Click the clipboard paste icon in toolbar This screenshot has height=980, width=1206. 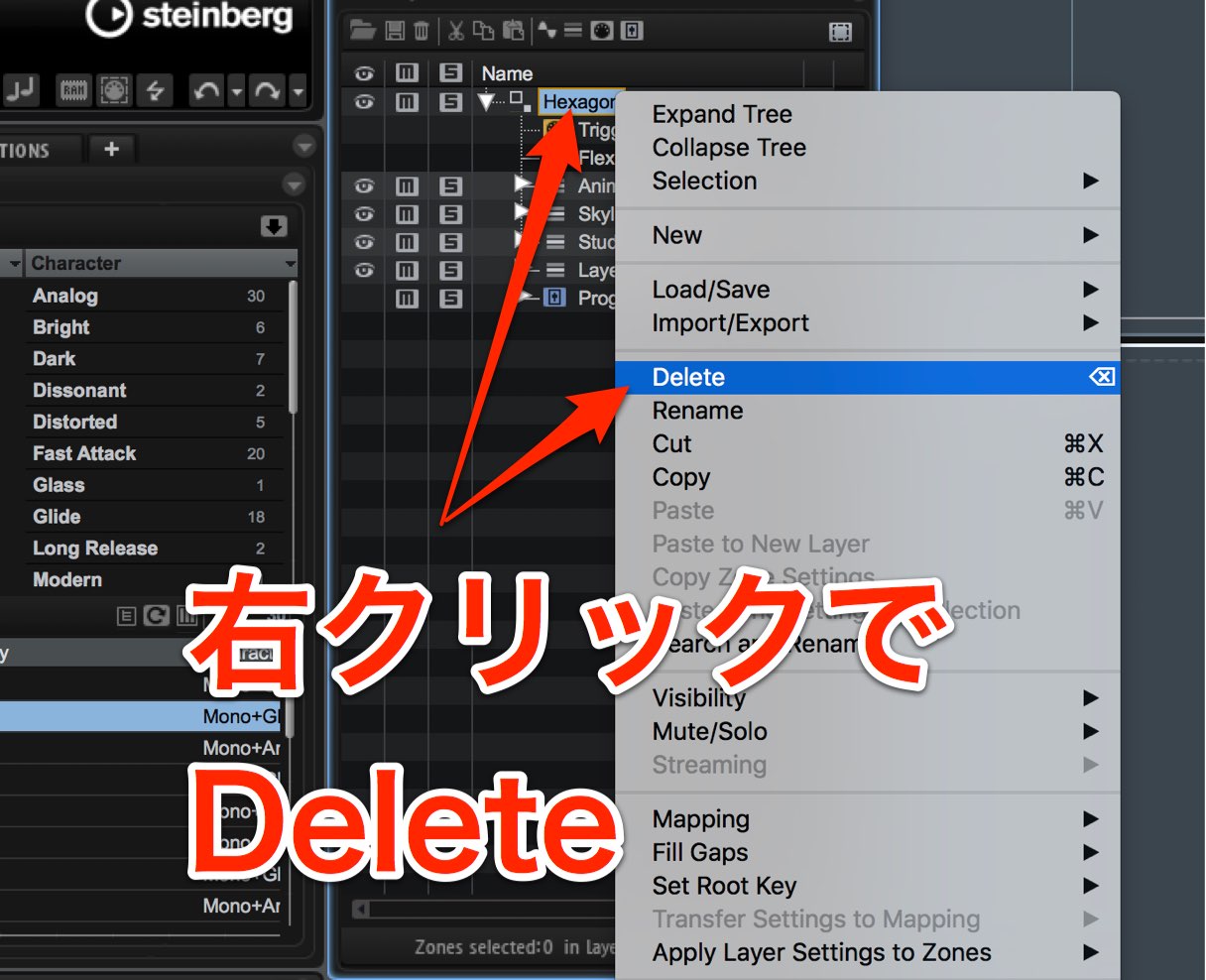click(x=513, y=31)
